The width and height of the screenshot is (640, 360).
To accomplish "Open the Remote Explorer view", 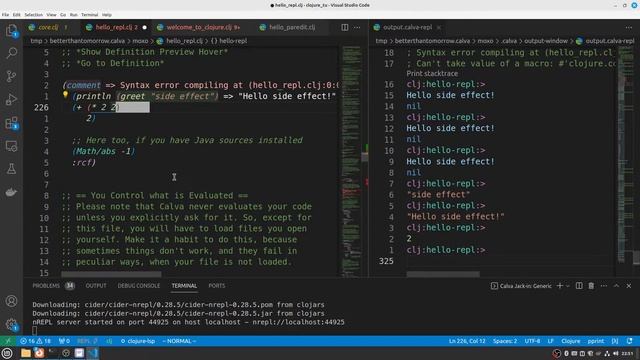I will click(x=11, y=146).
